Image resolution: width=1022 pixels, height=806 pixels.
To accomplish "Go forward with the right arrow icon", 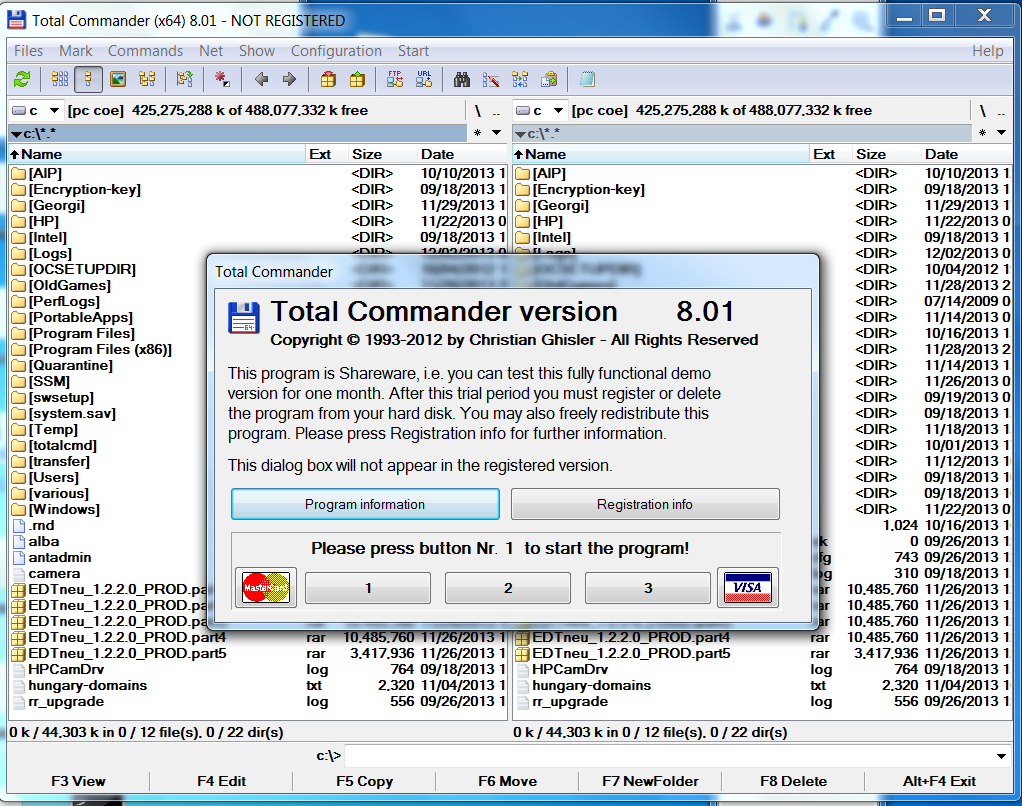I will tap(289, 79).
